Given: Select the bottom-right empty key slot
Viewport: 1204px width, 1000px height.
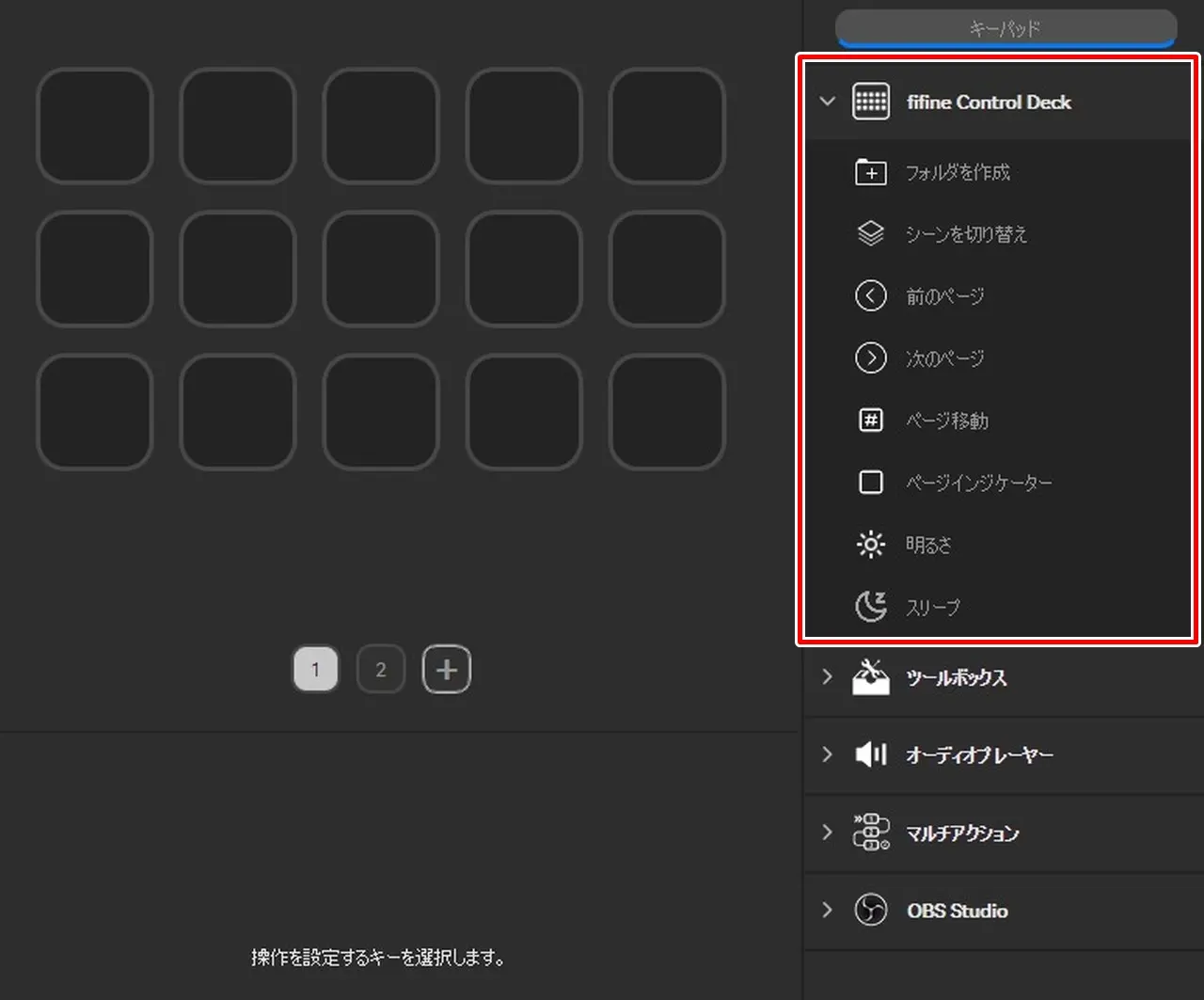Looking at the screenshot, I should [x=667, y=412].
